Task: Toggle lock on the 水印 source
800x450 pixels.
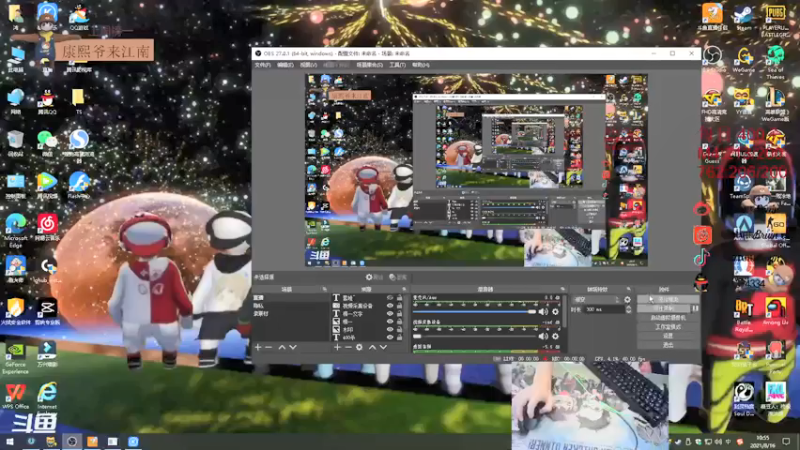Action: pos(399,330)
